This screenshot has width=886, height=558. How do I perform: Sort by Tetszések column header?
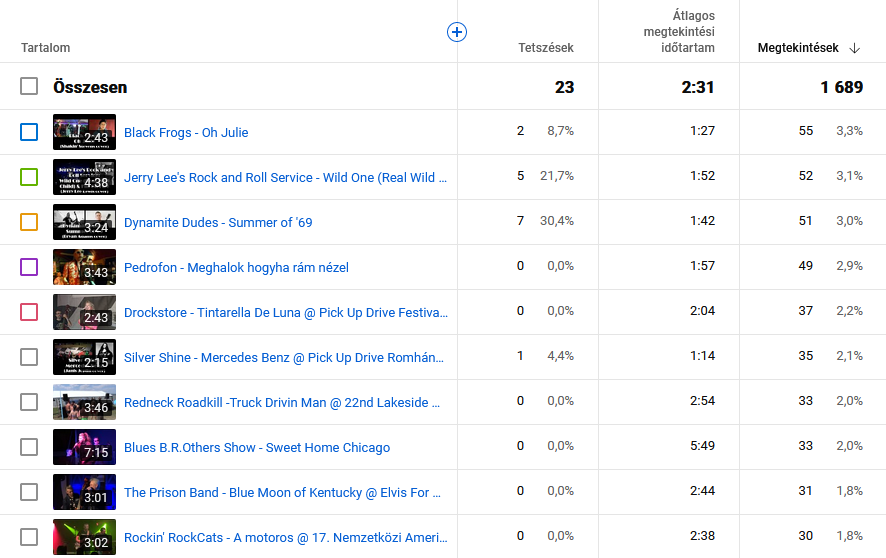[x=545, y=48]
